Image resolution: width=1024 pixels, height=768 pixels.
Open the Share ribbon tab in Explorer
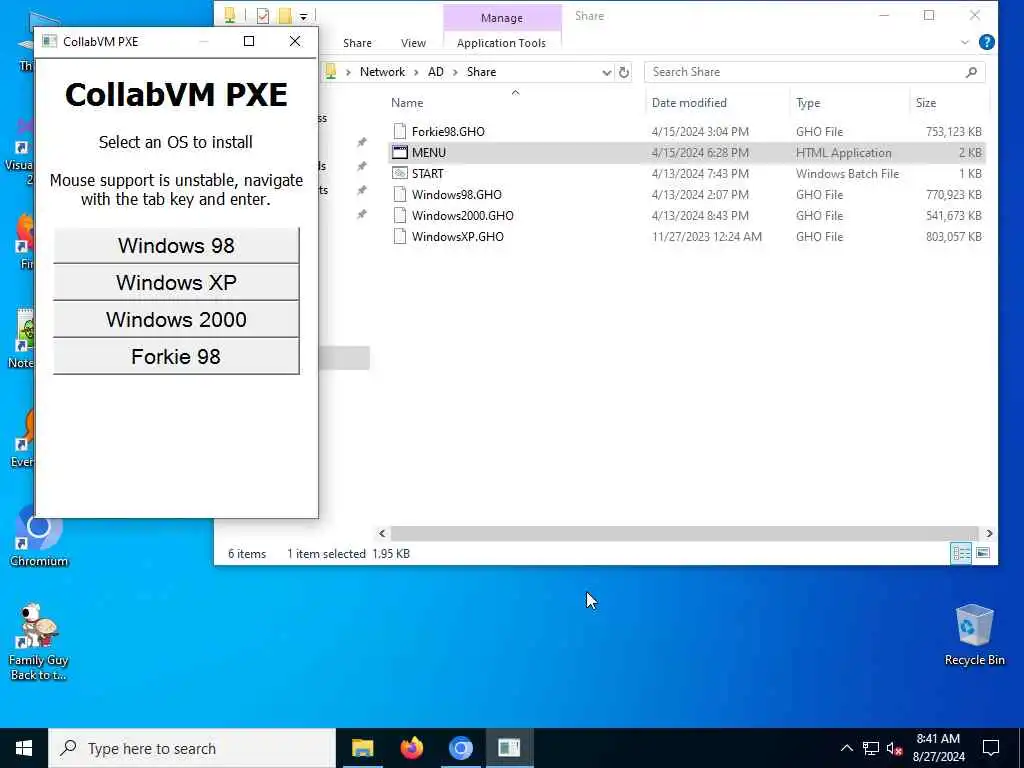357,43
